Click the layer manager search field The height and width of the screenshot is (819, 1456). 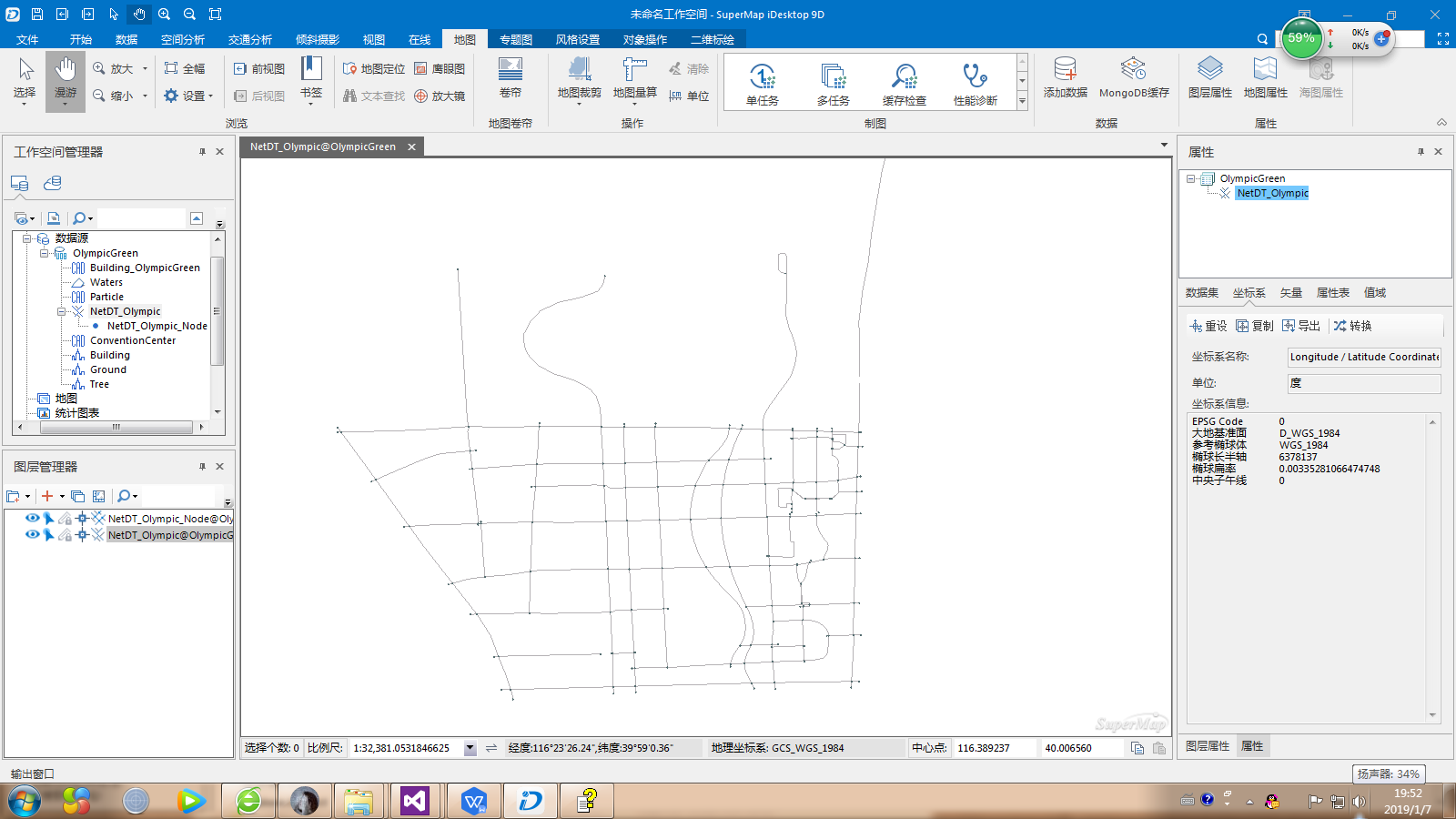180,496
